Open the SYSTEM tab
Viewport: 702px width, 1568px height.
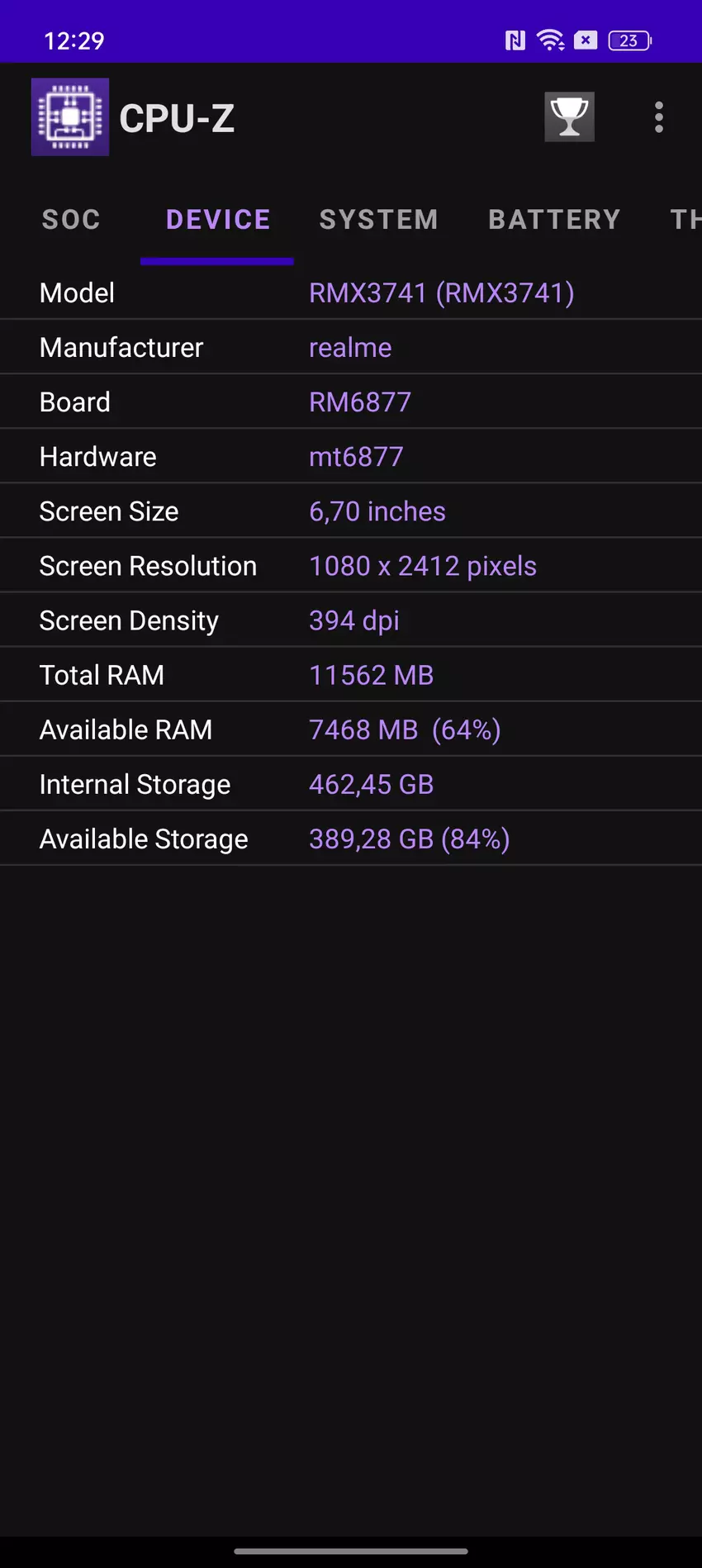pos(378,220)
